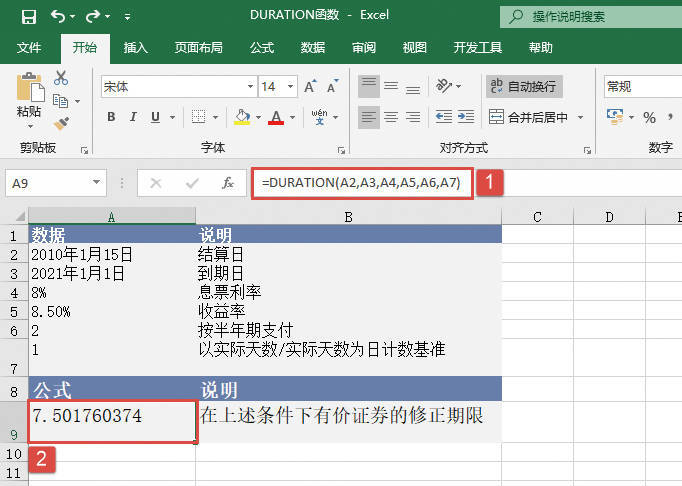Toggle the 自动换行 wrap text button
This screenshot has height=486, width=682.
(x=524, y=87)
